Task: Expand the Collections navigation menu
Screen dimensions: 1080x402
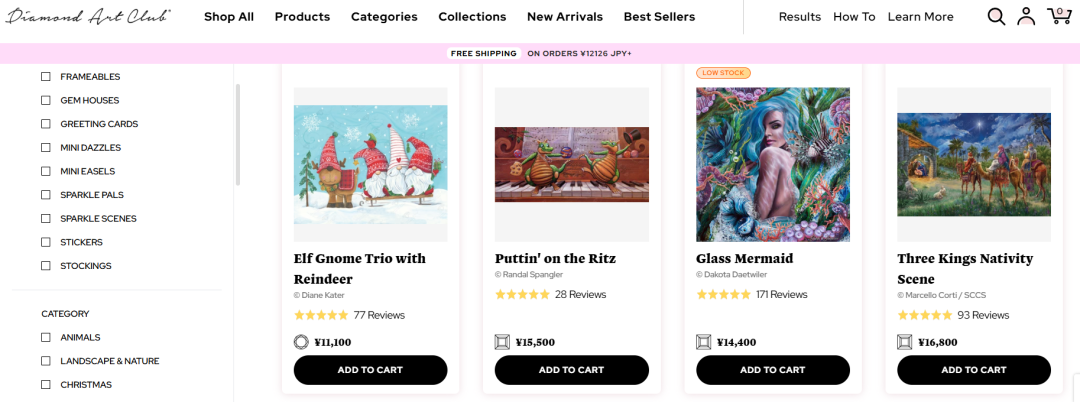Action: pos(472,17)
